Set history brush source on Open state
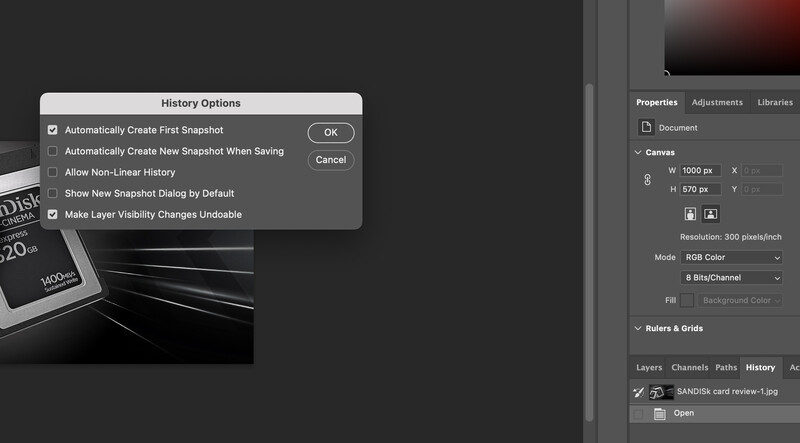Viewport: 800px width, 443px height. pos(638,414)
